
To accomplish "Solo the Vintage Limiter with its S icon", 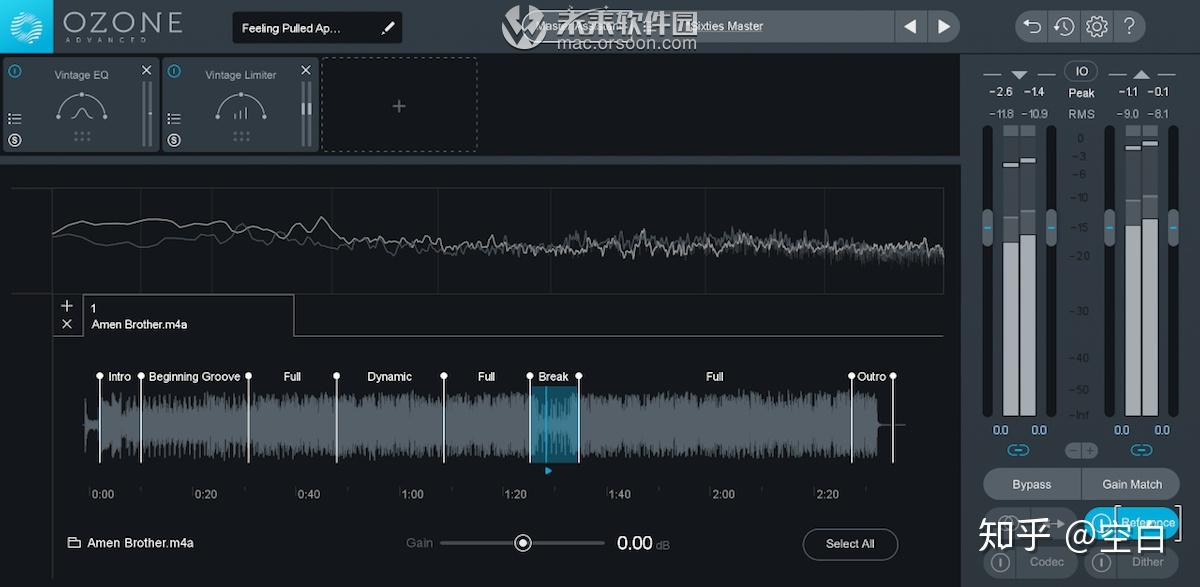I will click(174, 140).
